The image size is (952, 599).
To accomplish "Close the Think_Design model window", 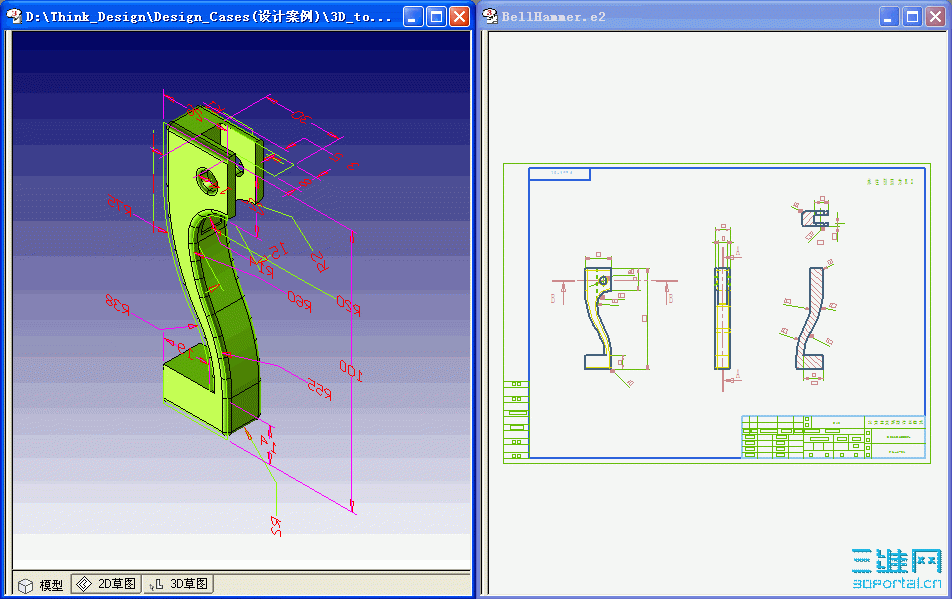I will click(460, 16).
